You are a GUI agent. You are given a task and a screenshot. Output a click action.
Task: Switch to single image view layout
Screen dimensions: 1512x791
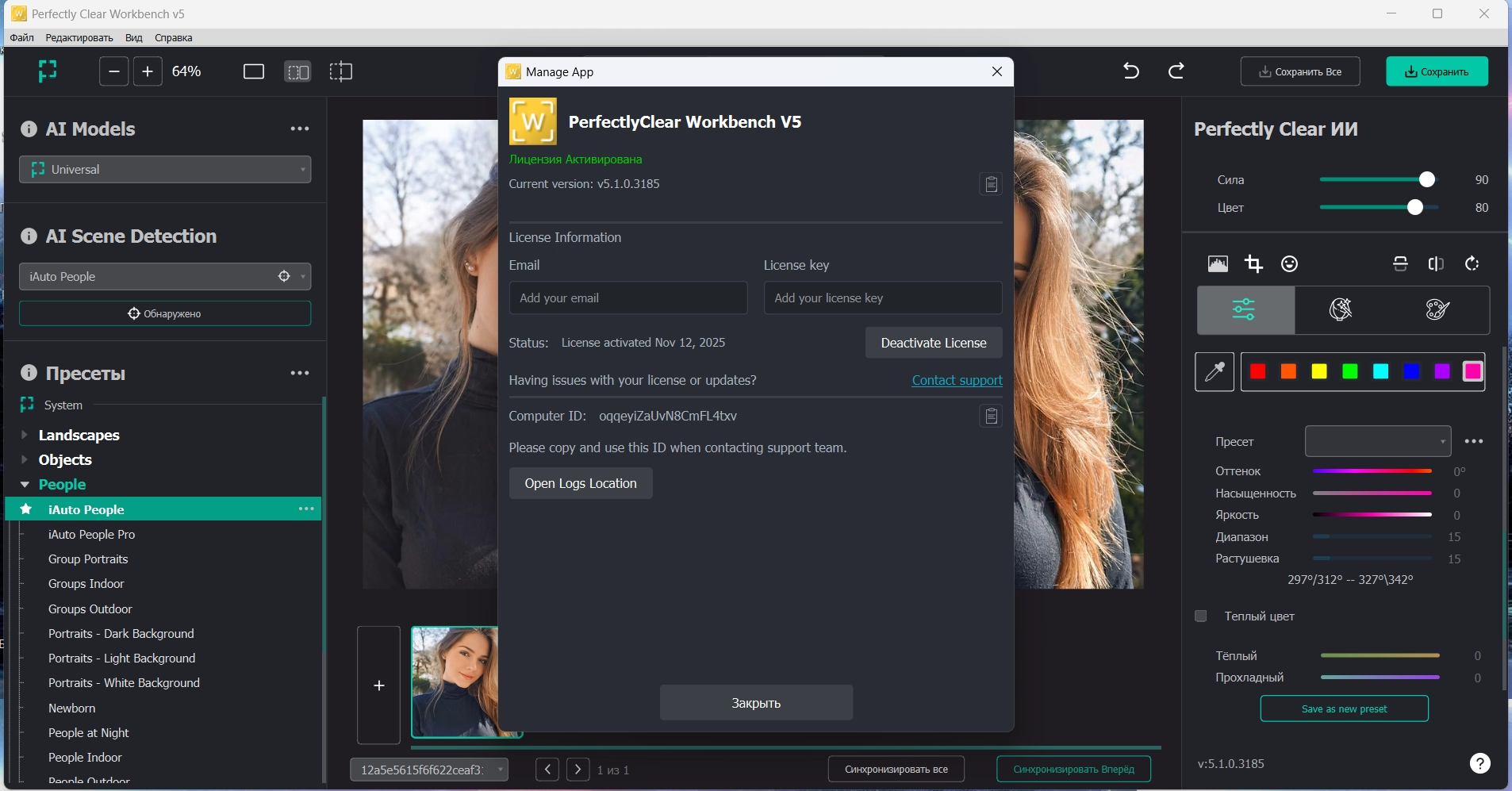click(254, 72)
